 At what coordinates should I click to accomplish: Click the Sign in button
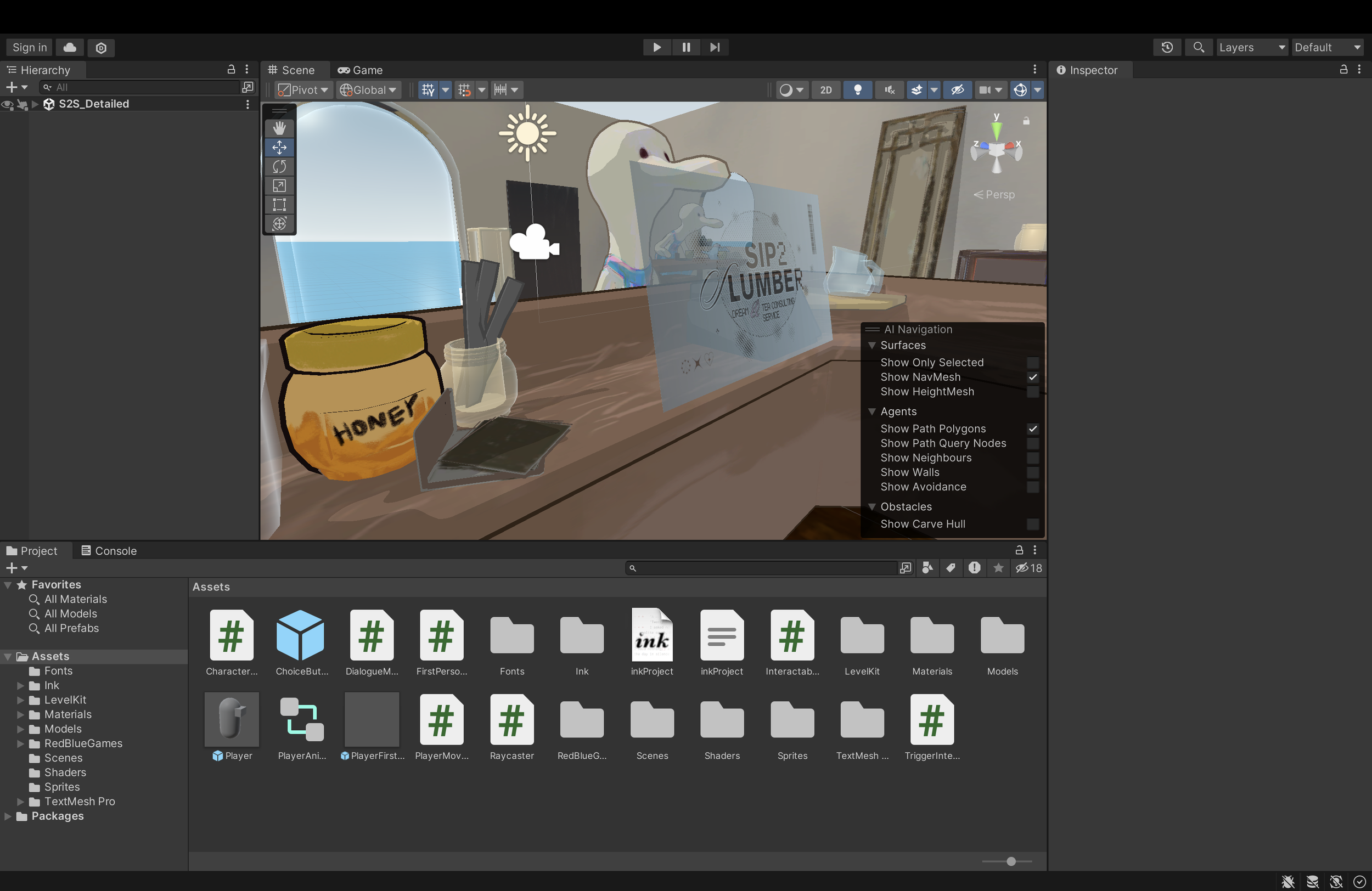click(30, 47)
